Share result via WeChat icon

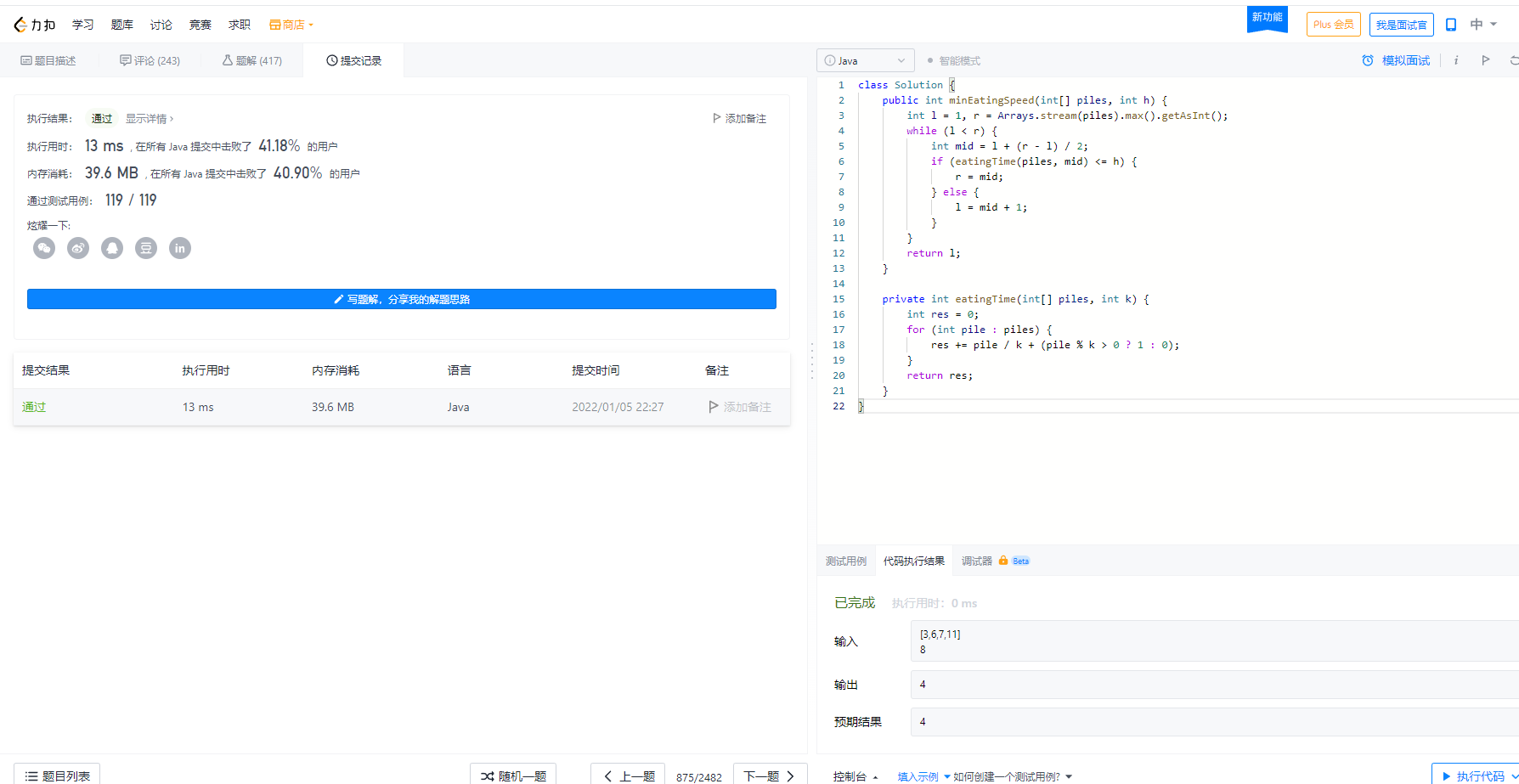[x=44, y=248]
